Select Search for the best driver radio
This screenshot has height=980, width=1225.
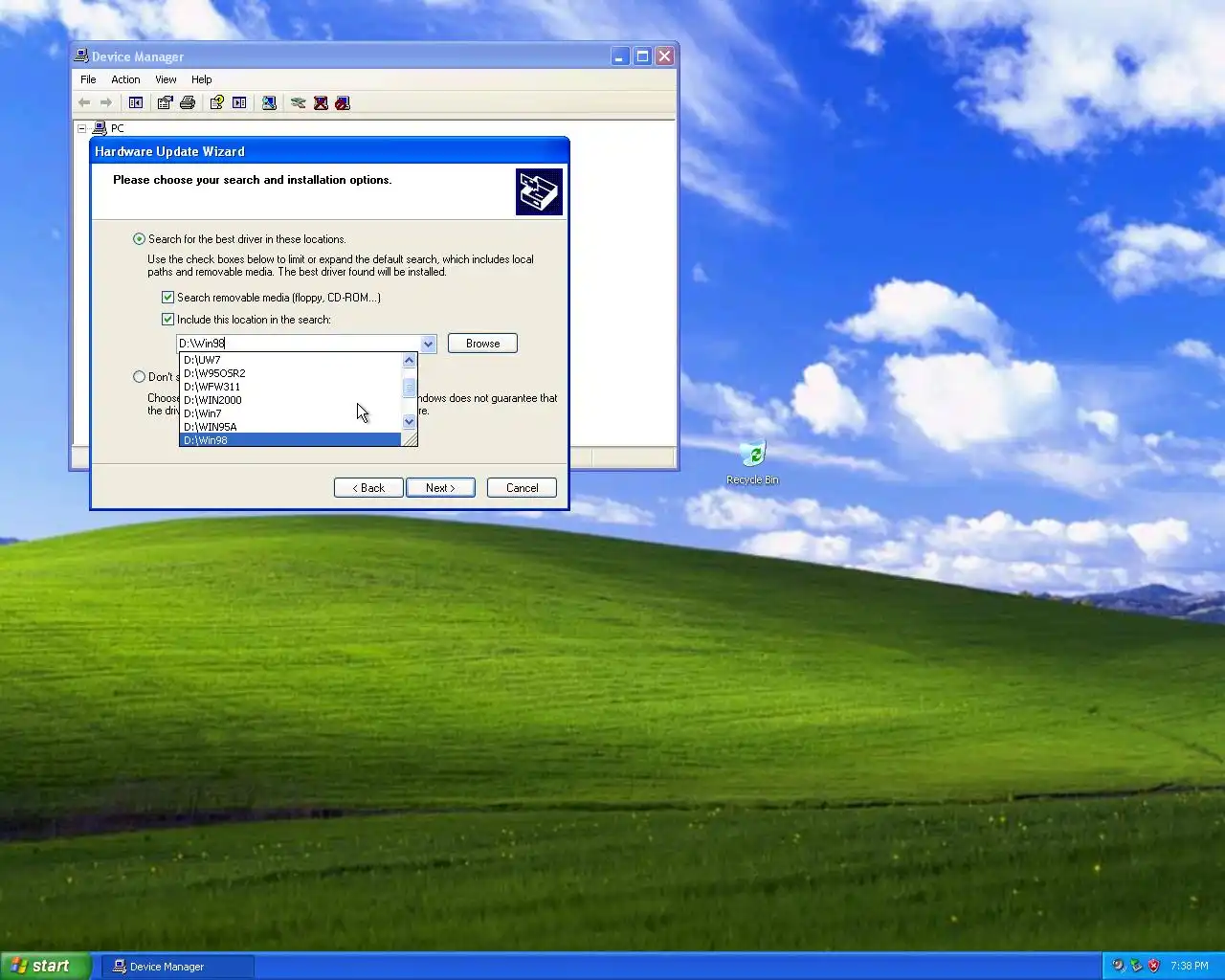pyautogui.click(x=140, y=239)
